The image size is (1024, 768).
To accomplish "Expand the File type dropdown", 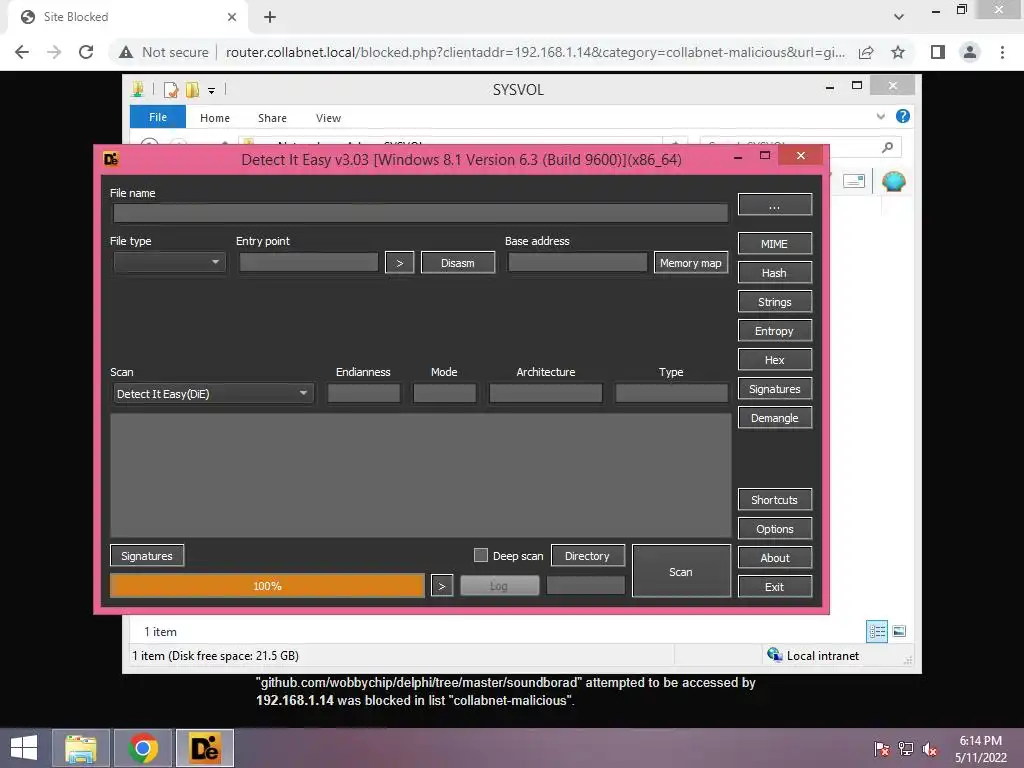I will click(x=169, y=262).
